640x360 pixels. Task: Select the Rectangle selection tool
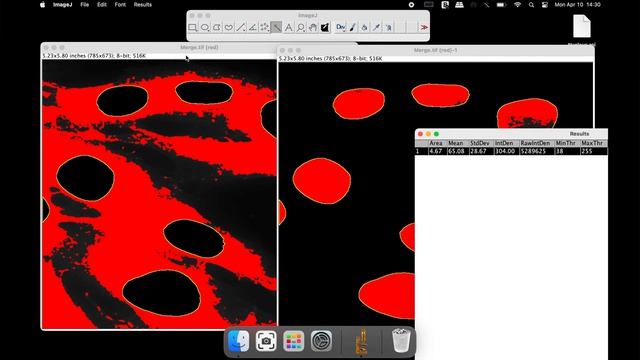[193, 27]
